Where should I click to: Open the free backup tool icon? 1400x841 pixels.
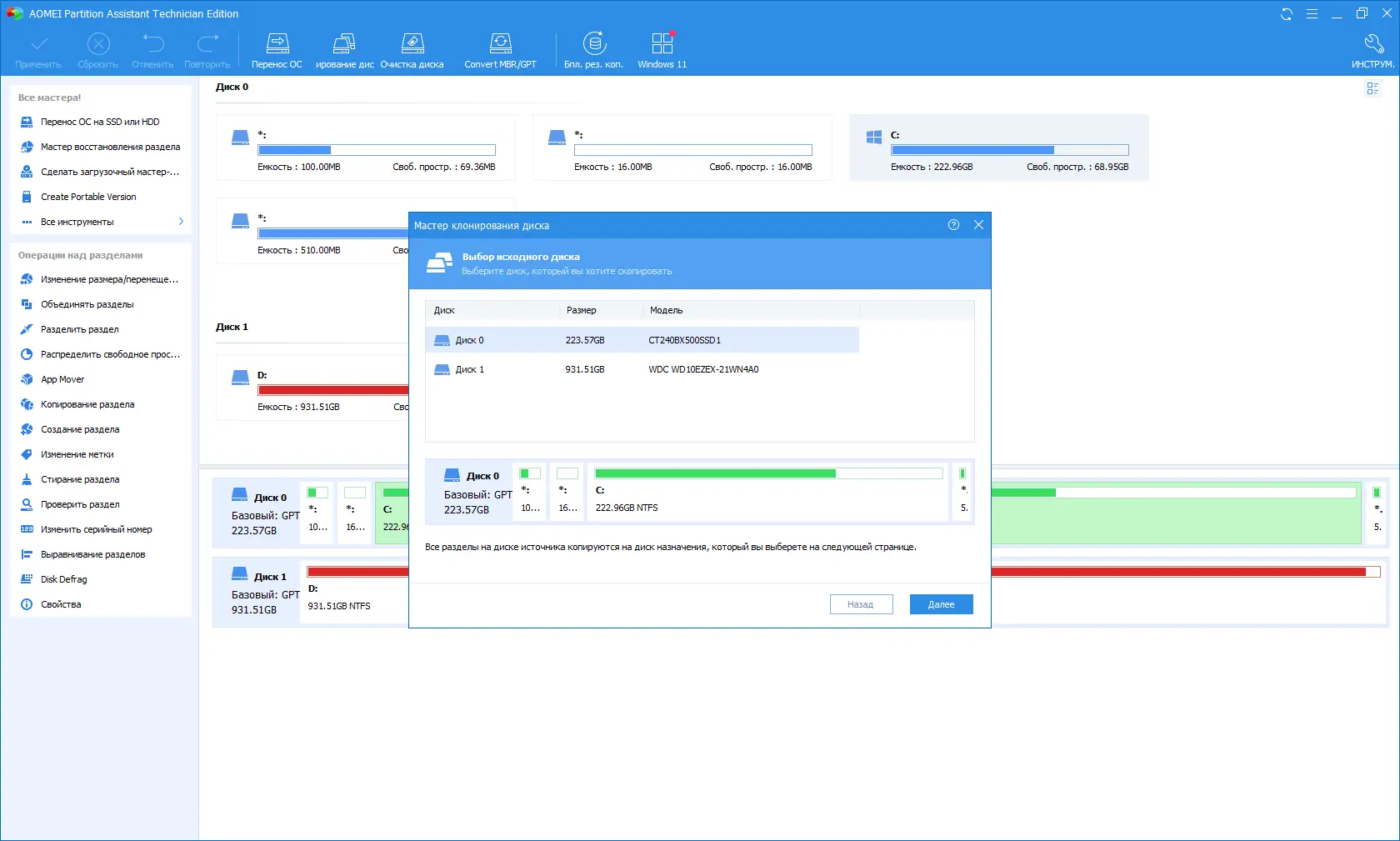(593, 51)
